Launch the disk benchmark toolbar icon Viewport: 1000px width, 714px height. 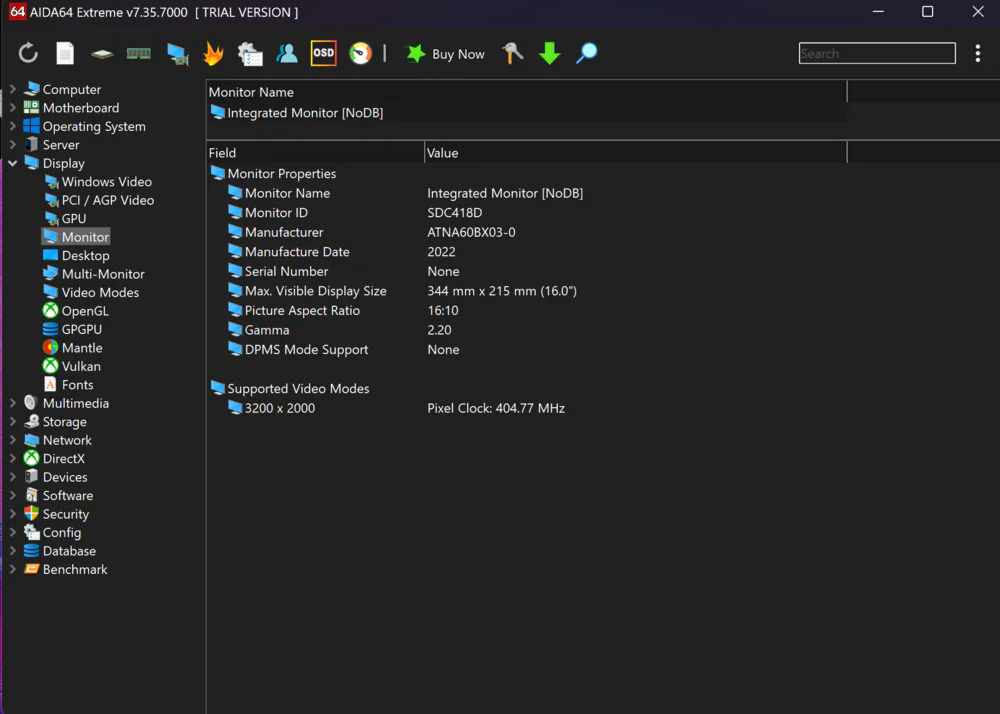coord(102,54)
